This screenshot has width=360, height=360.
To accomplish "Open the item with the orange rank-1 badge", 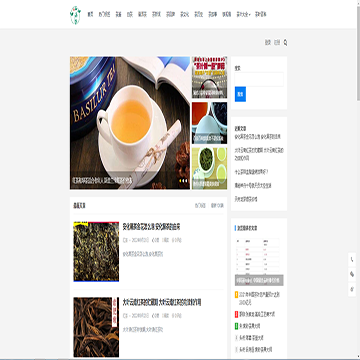I will (258, 299).
